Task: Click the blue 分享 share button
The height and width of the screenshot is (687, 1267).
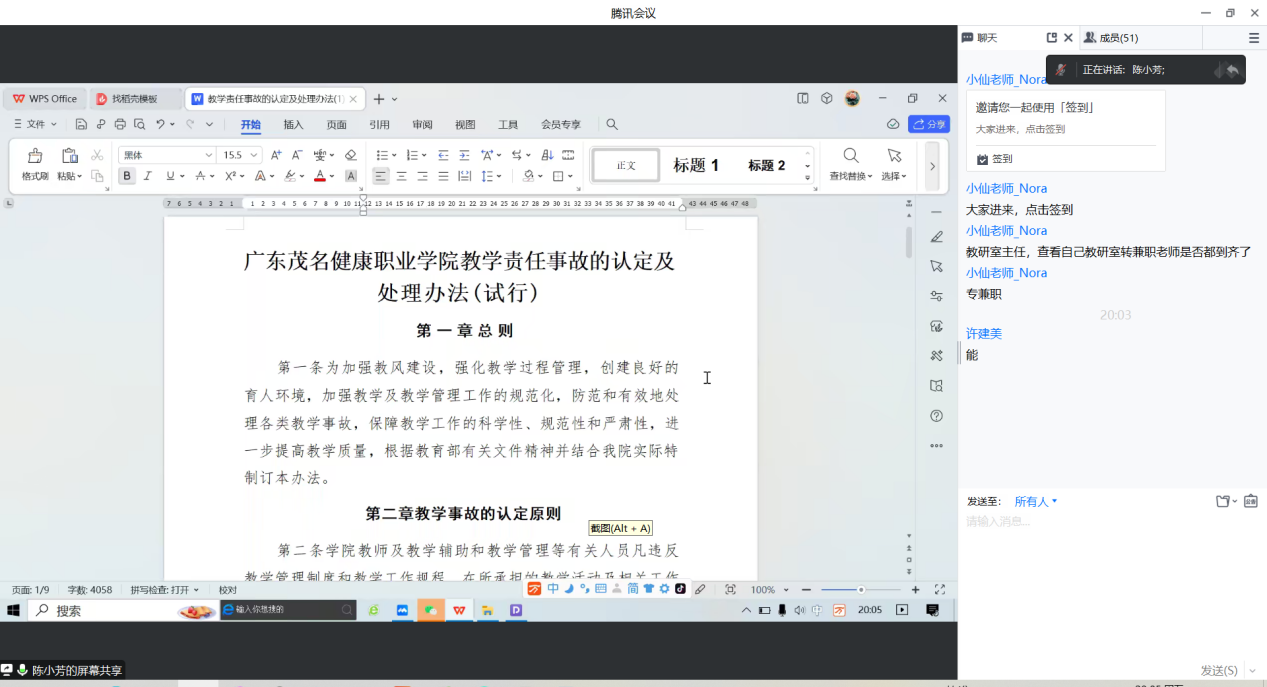Action: point(929,125)
